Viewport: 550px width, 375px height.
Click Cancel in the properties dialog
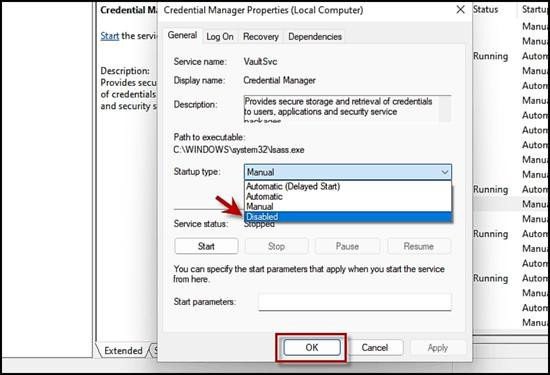375,348
